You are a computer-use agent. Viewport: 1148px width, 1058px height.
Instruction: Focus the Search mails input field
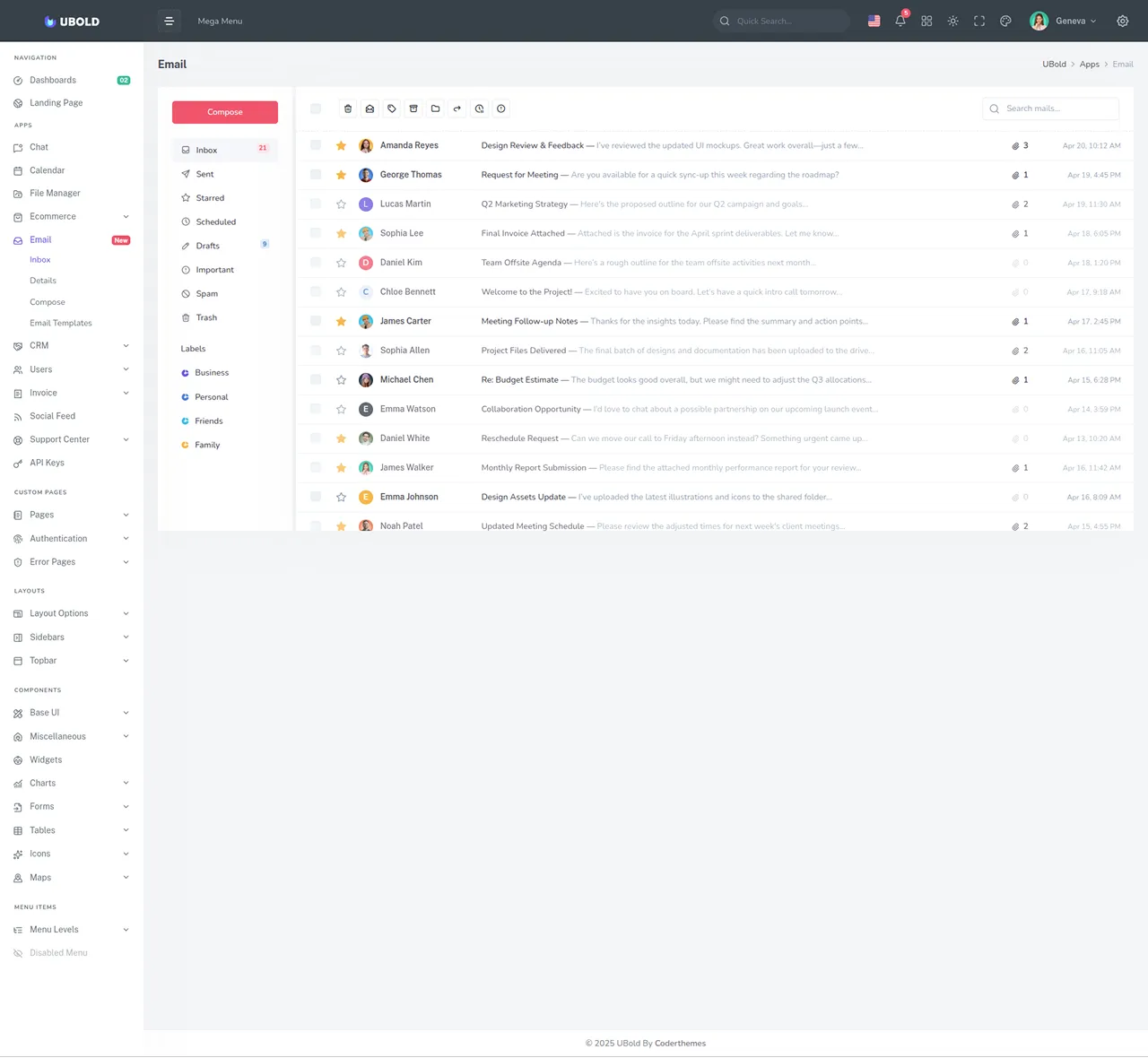[x=1051, y=108]
